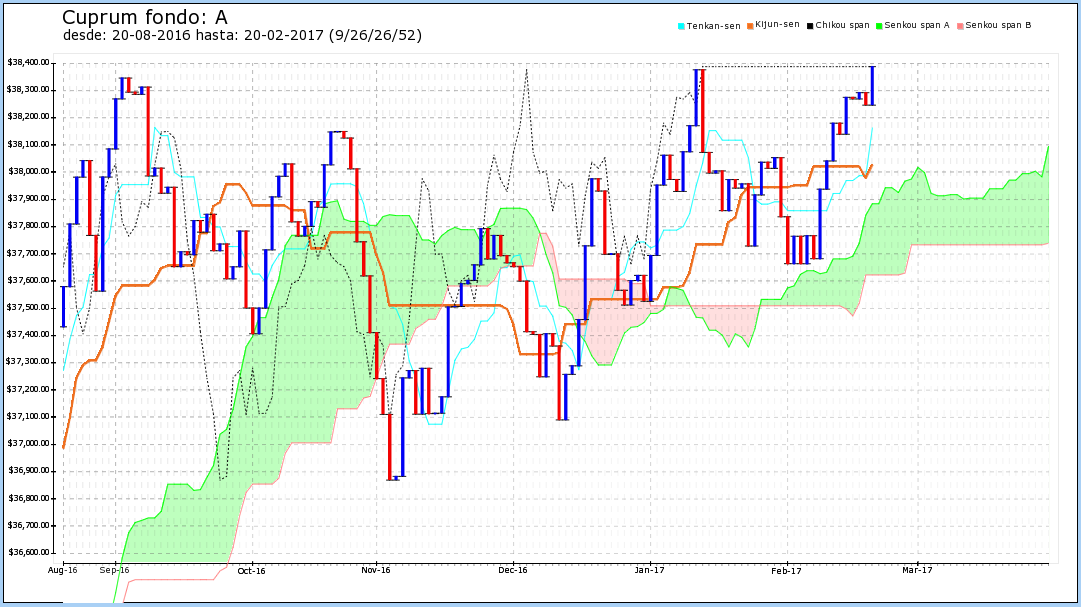Click the "$37,700.00" price axis label

click(x=28, y=253)
